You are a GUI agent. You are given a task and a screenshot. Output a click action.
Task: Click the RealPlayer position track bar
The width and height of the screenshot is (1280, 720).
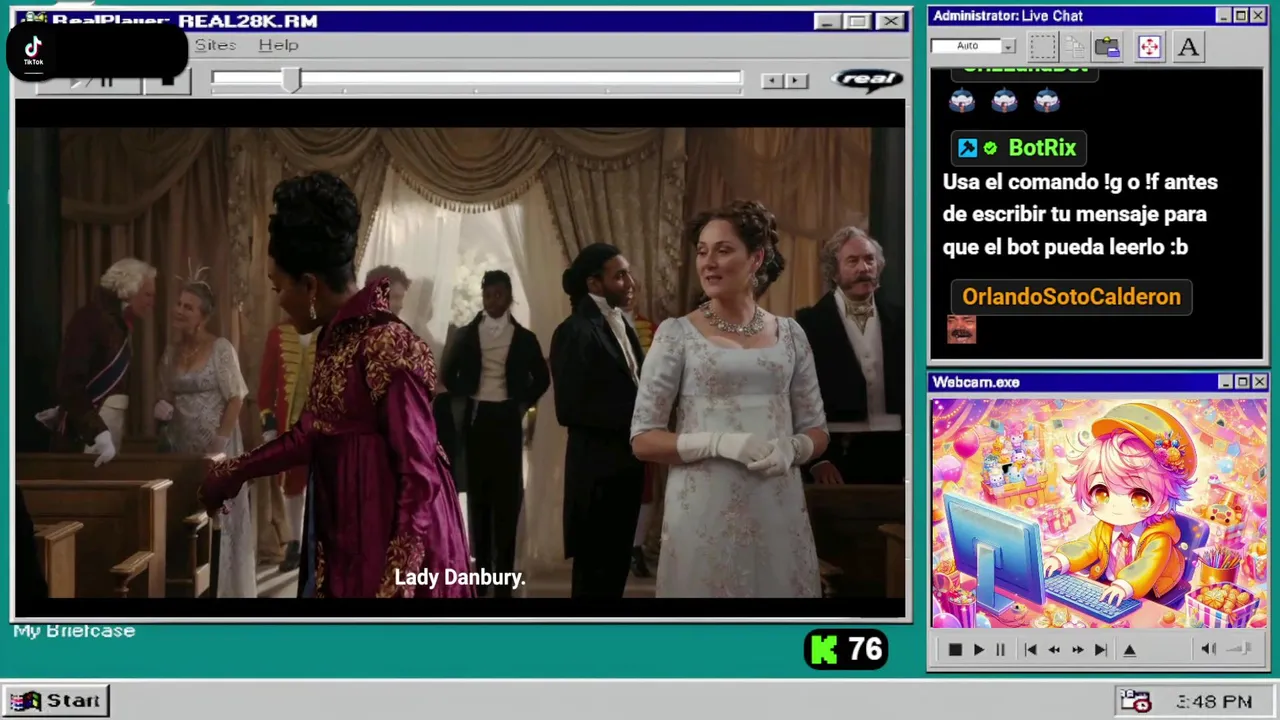(x=476, y=78)
